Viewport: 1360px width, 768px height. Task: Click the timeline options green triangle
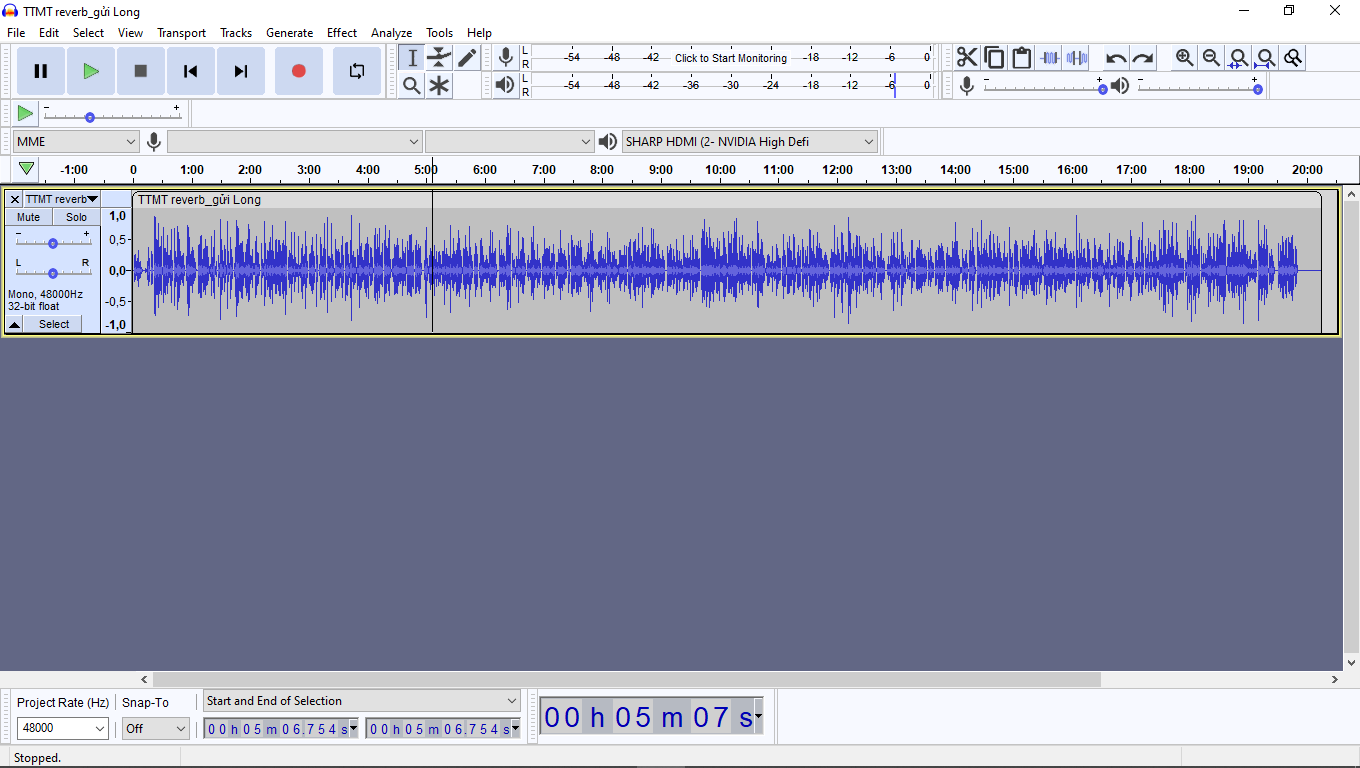point(27,169)
